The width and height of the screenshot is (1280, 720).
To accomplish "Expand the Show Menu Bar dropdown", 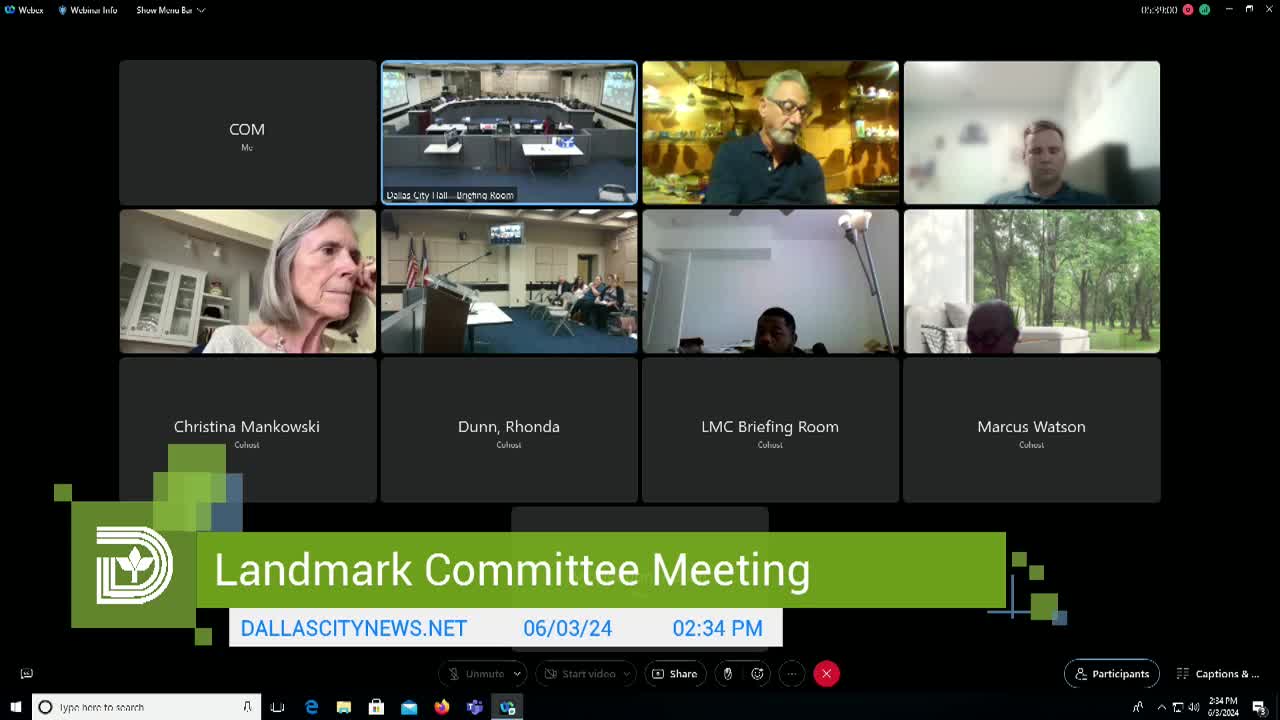I will pyautogui.click(x=170, y=10).
